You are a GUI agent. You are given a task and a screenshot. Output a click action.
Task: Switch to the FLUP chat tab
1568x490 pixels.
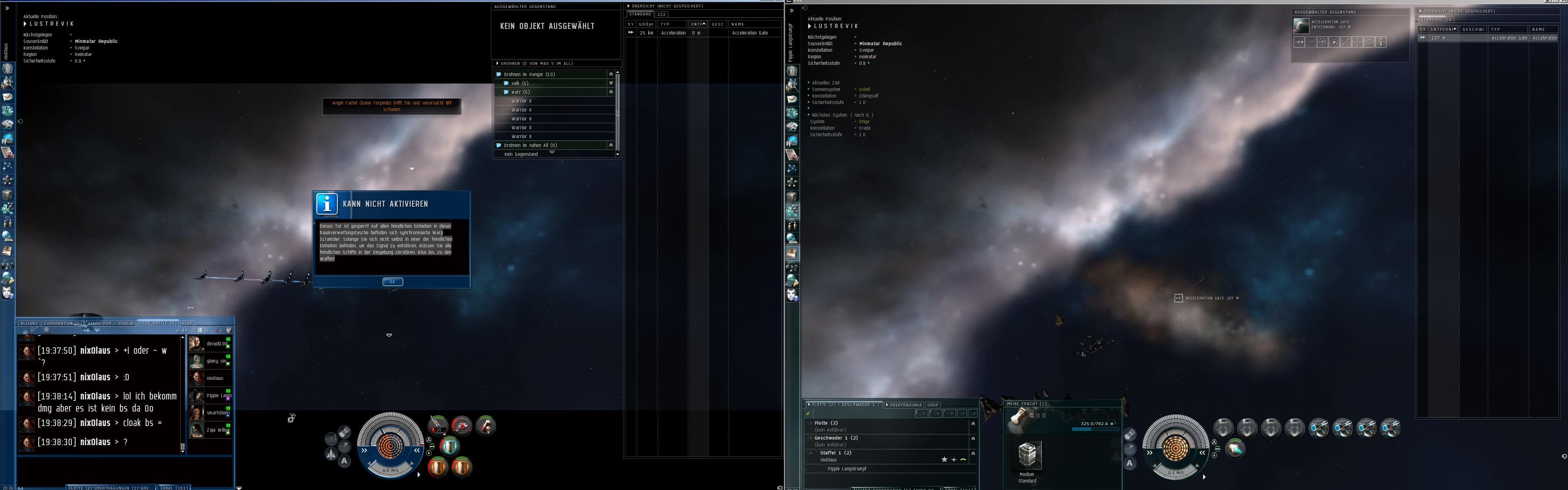(188, 323)
